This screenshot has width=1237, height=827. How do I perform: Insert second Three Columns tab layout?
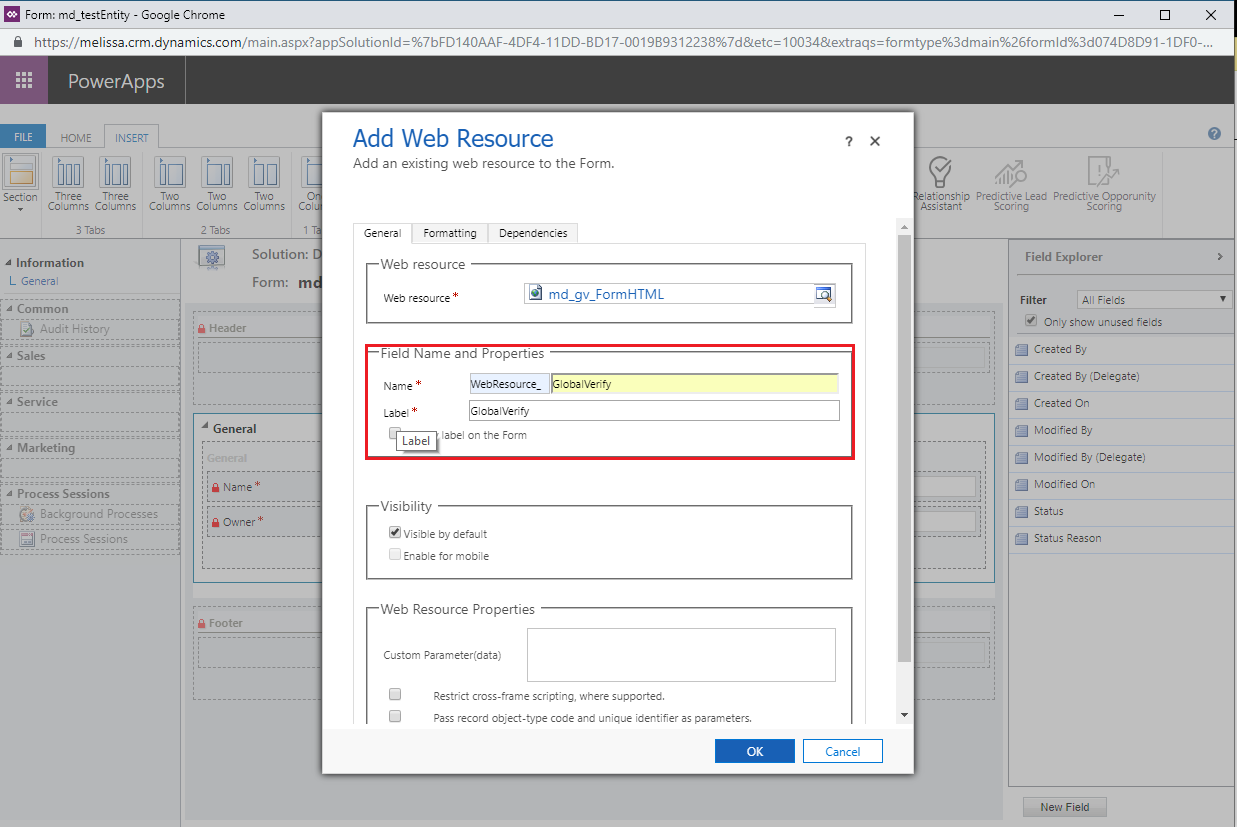pyautogui.click(x=115, y=172)
